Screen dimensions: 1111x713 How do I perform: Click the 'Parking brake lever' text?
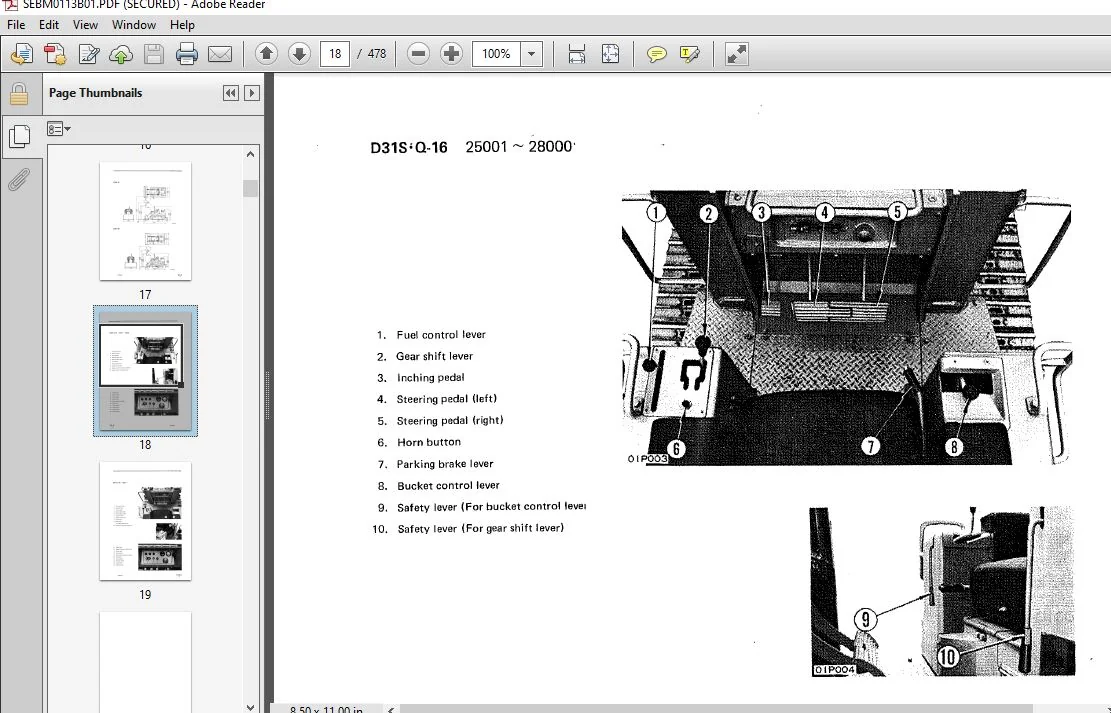tap(445, 464)
